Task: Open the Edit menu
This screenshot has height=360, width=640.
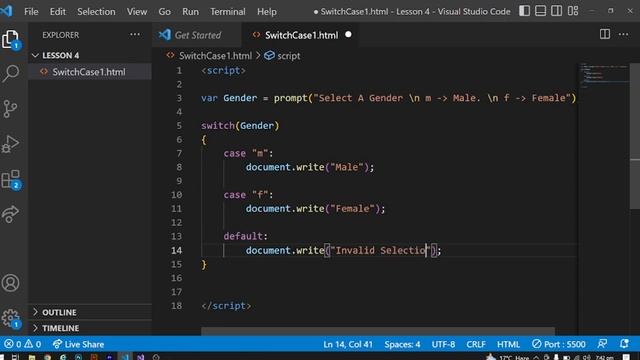Action: click(x=58, y=11)
